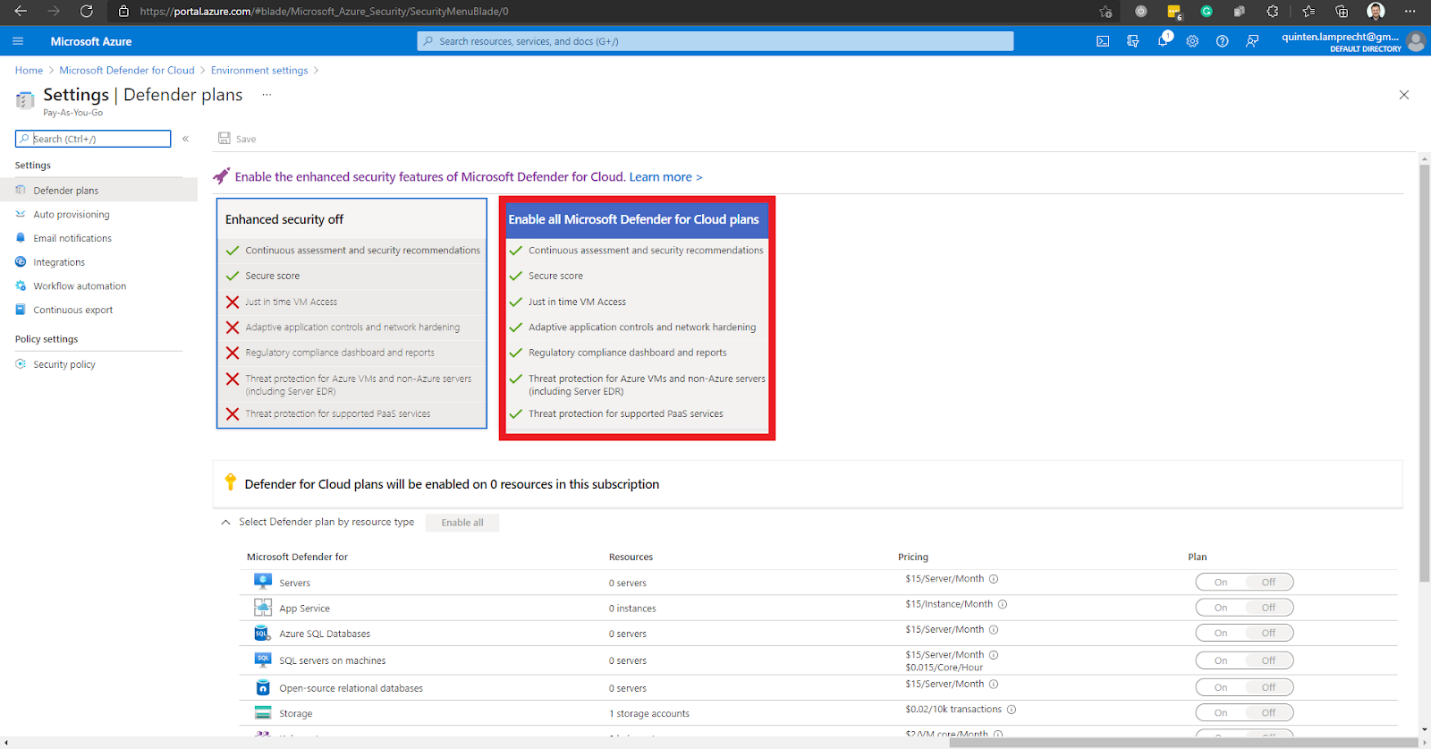1431x749 pixels.
Task: Click the Azure top search bar
Action: click(715, 41)
